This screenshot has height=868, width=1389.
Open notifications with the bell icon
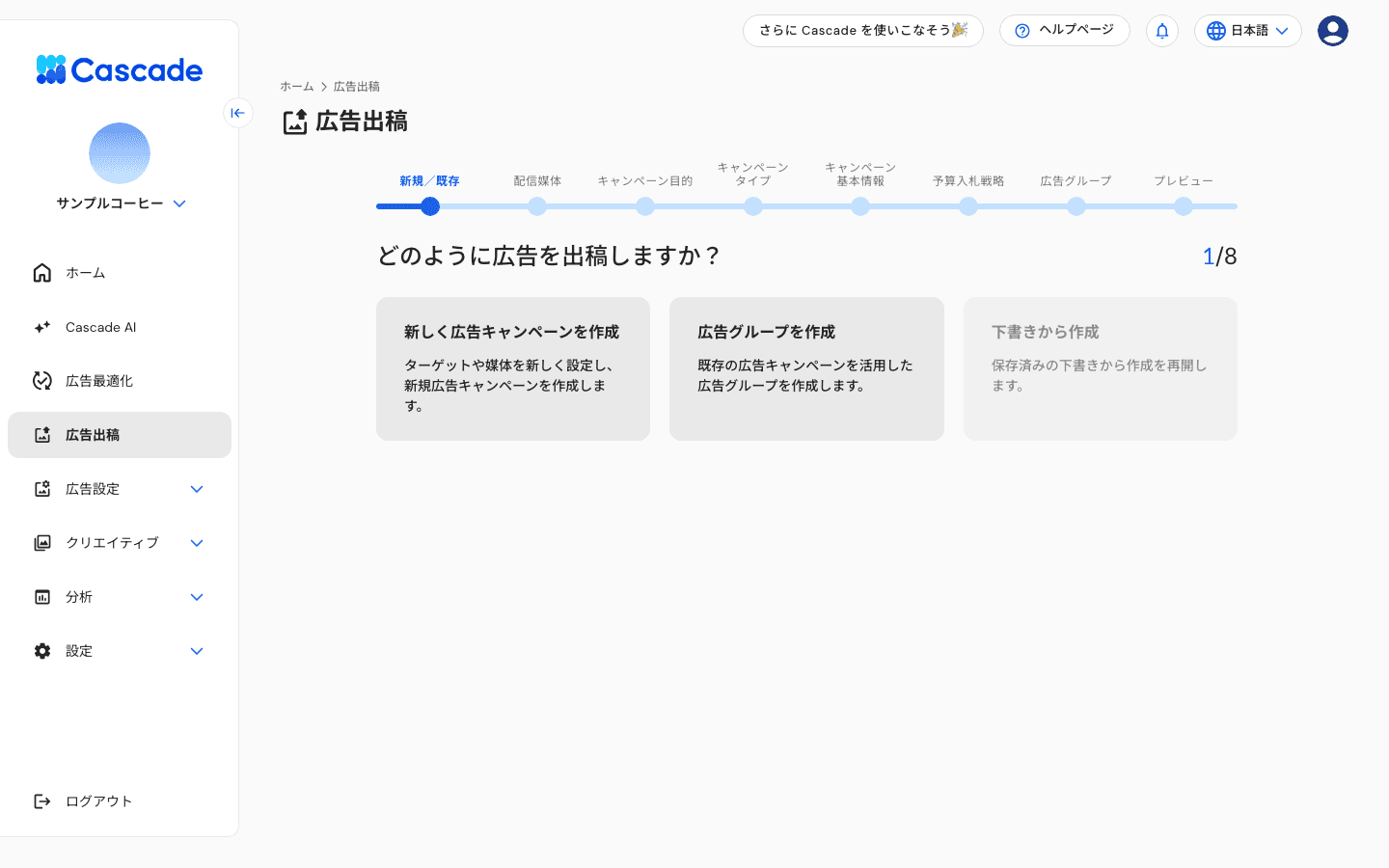[x=1162, y=31]
